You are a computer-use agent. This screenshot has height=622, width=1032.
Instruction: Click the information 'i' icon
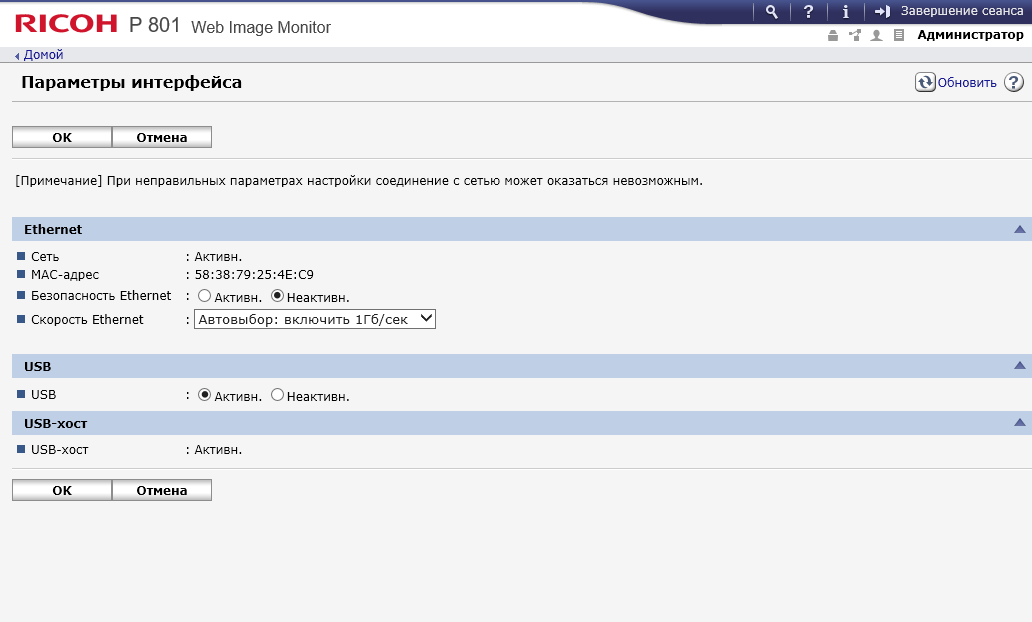point(845,12)
